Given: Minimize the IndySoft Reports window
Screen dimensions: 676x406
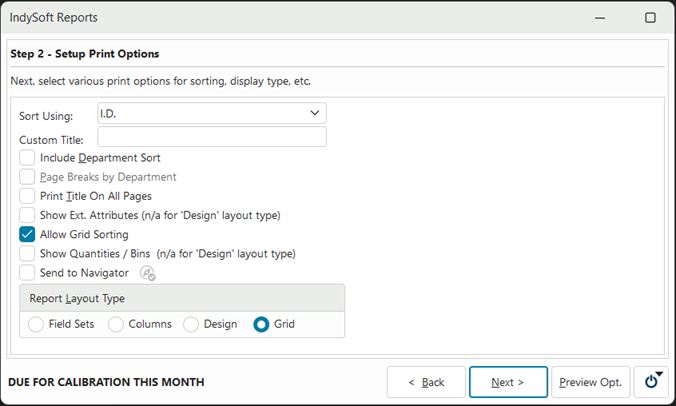Looking at the screenshot, I should point(600,18).
